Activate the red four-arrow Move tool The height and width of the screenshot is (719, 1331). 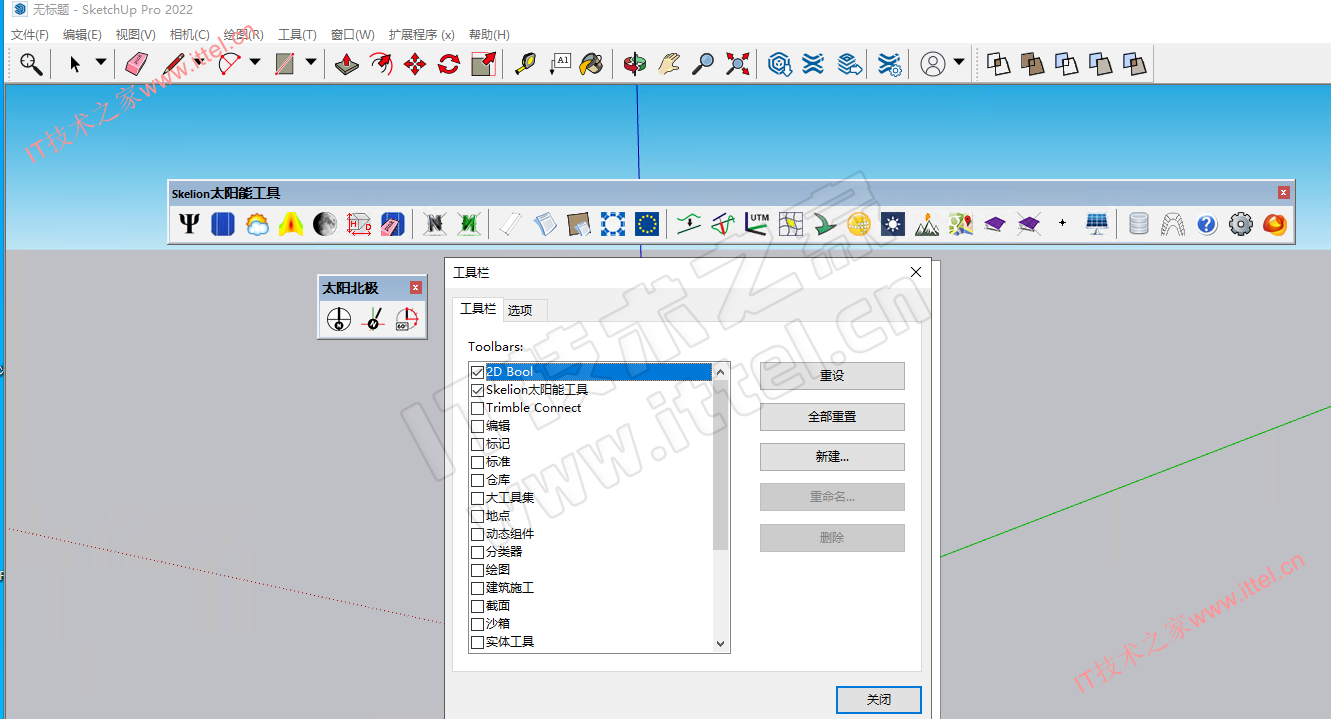pos(415,64)
